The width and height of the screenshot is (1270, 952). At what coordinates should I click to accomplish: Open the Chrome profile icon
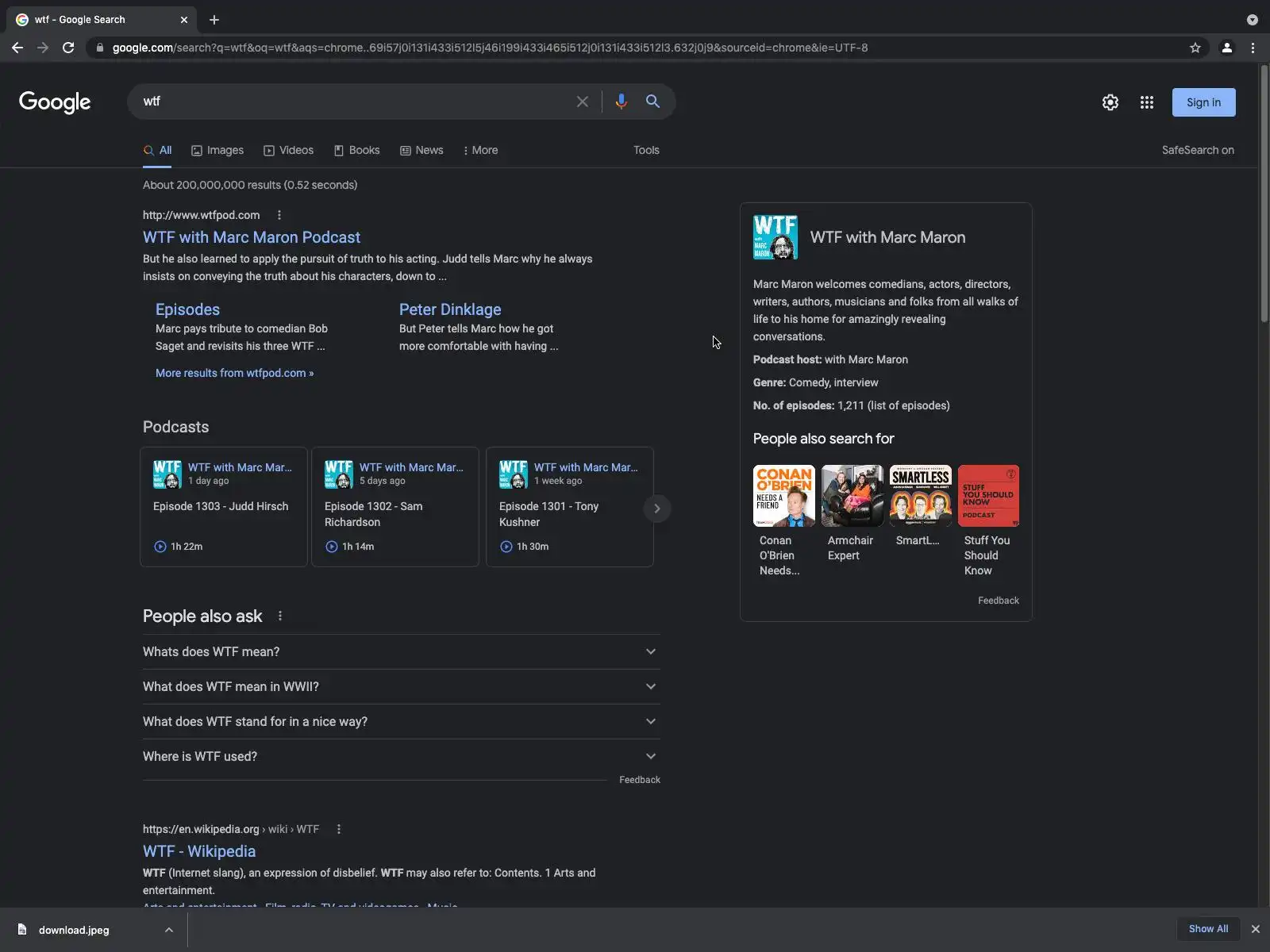1226,48
